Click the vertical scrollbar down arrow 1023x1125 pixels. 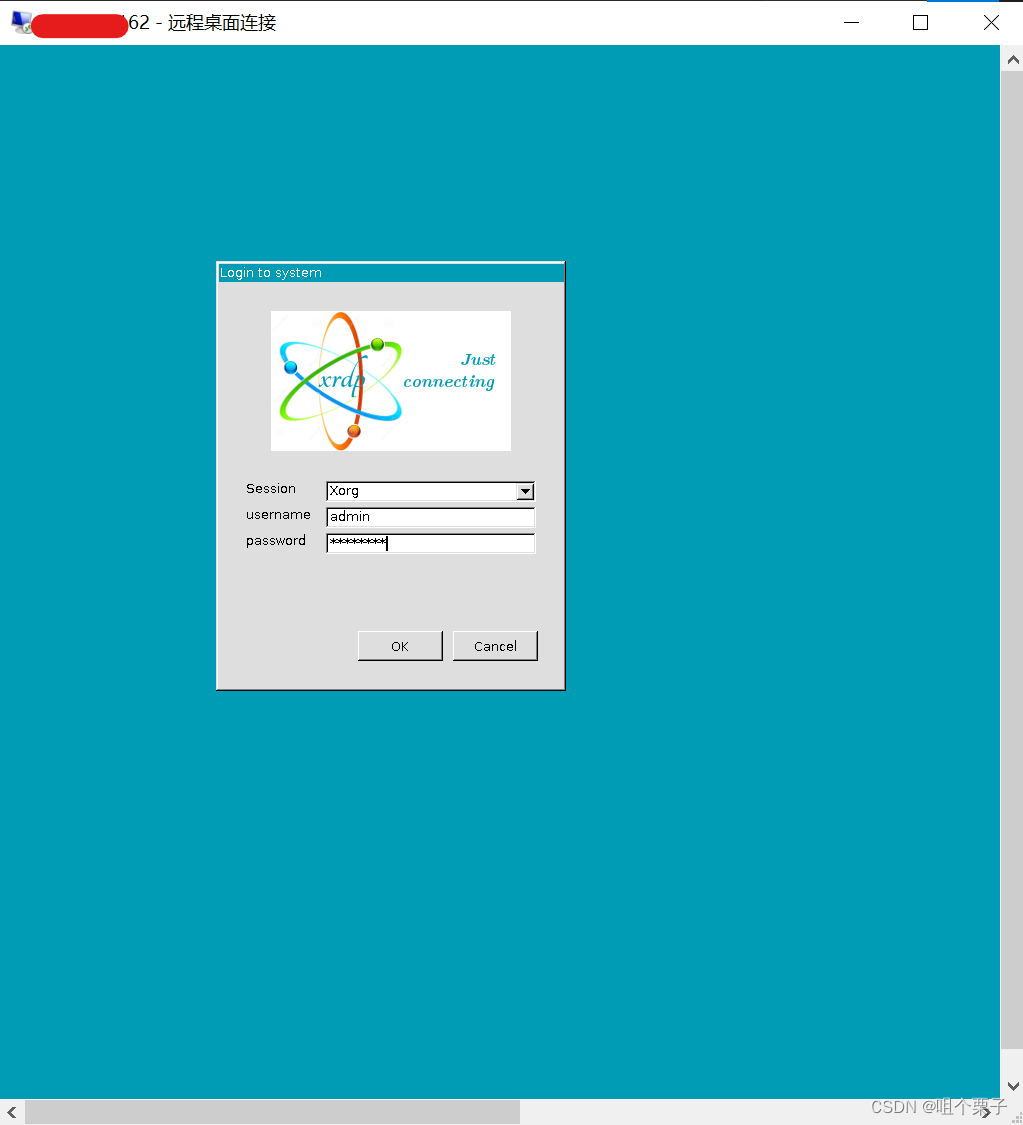pos(1013,1086)
